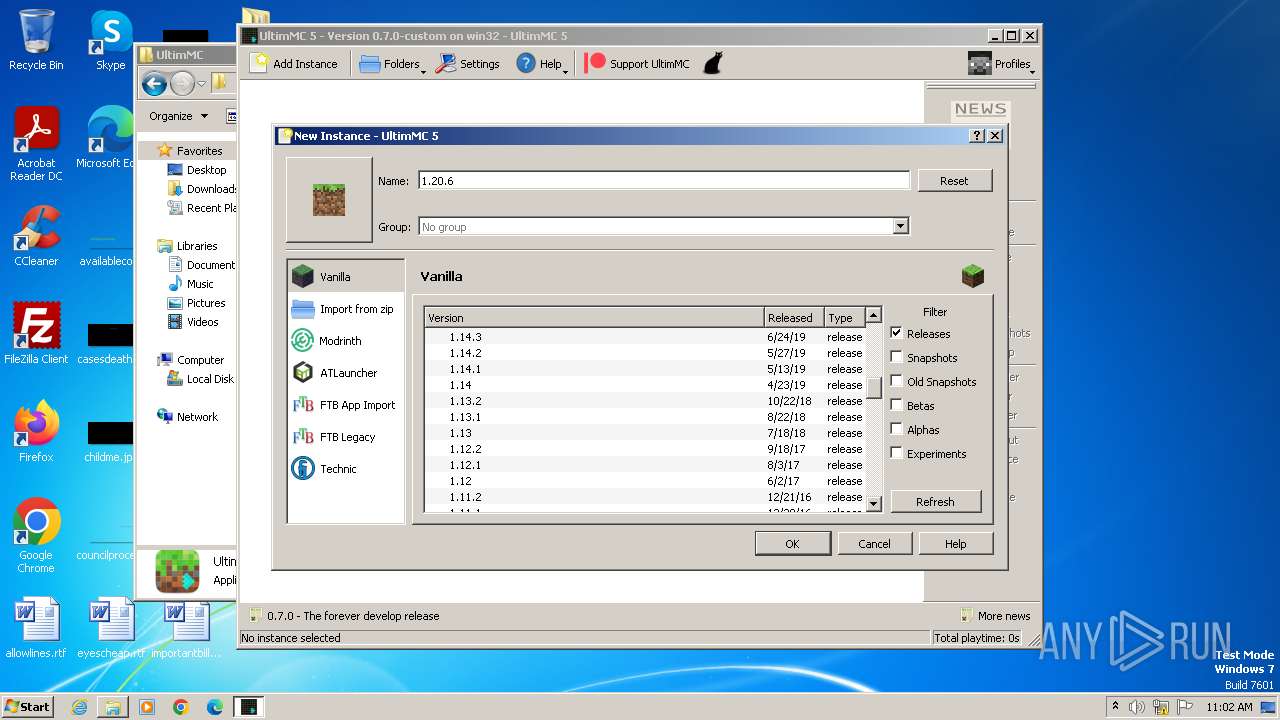Open Acrobat Reader DC desktop icon
The height and width of the screenshot is (720, 1280).
point(36,144)
